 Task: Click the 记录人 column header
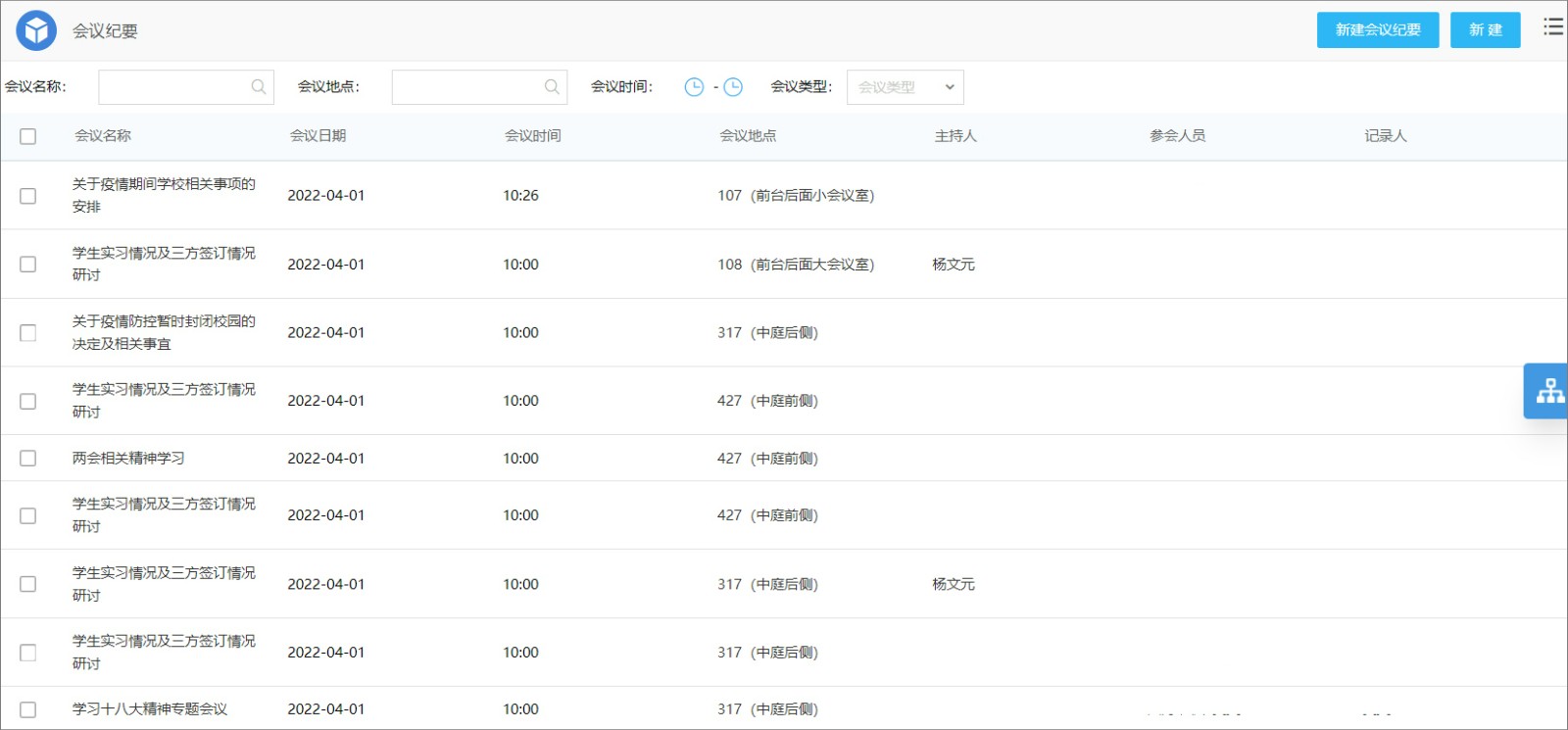[1386, 136]
